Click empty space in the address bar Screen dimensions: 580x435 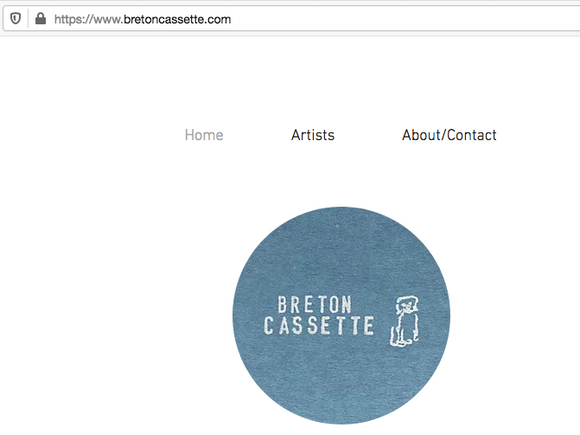[x=407, y=19]
